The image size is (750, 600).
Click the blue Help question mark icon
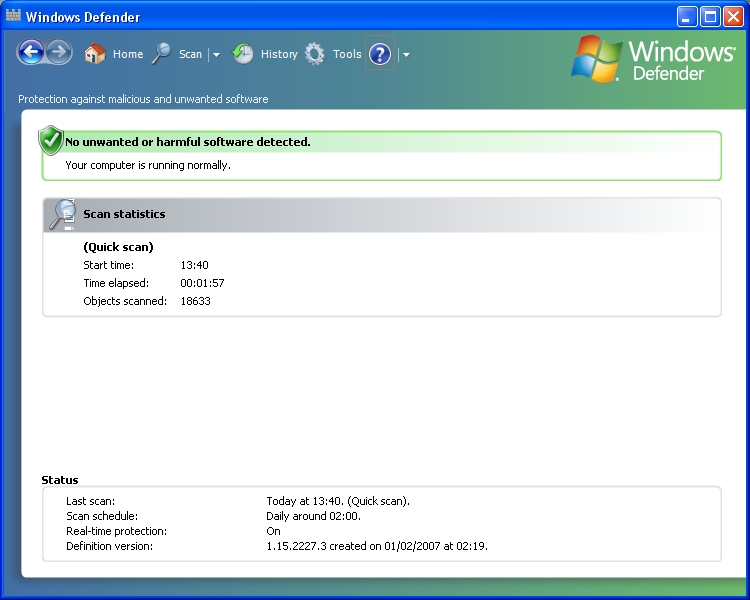point(379,54)
